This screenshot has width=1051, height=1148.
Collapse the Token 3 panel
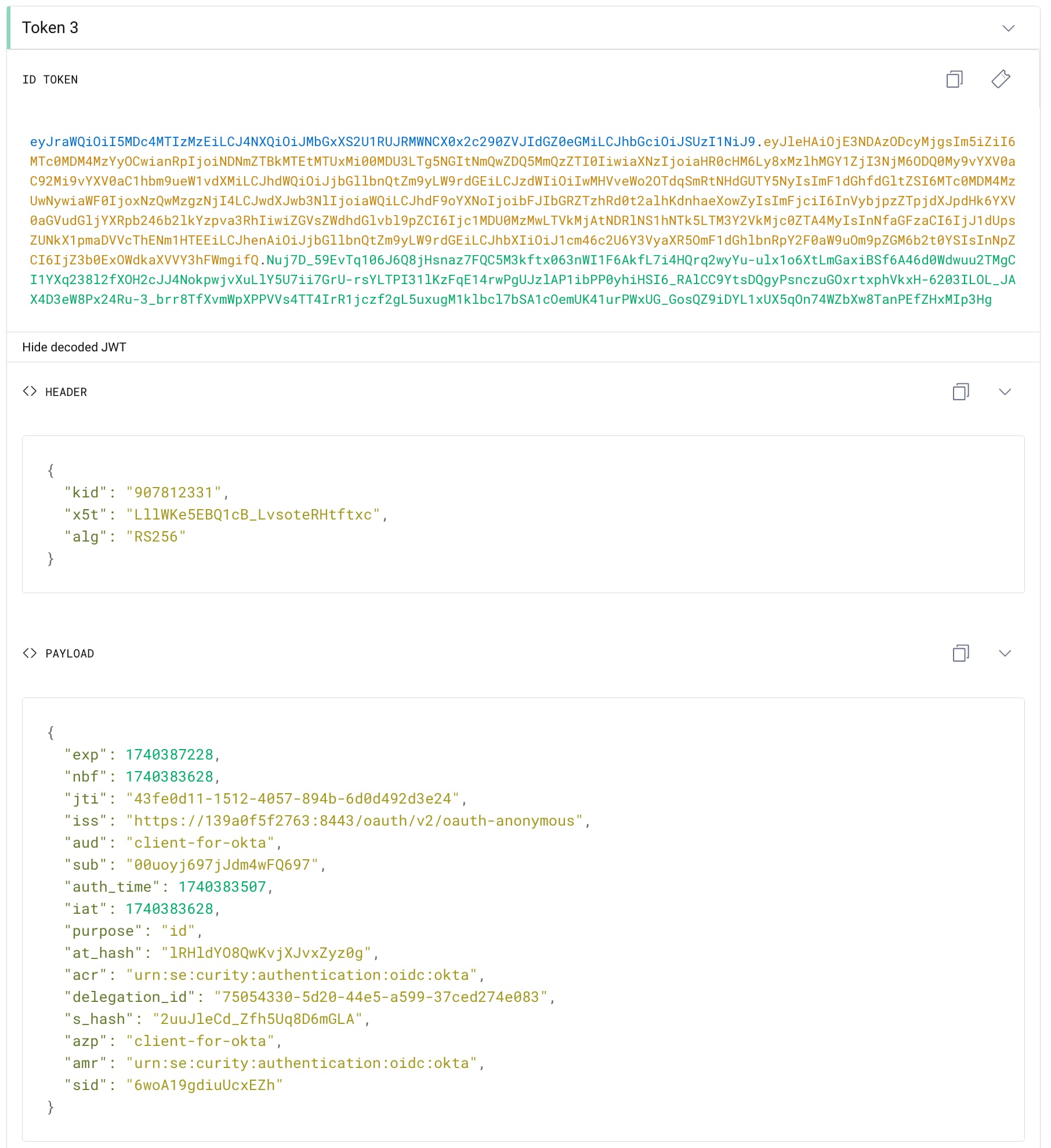(1009, 27)
